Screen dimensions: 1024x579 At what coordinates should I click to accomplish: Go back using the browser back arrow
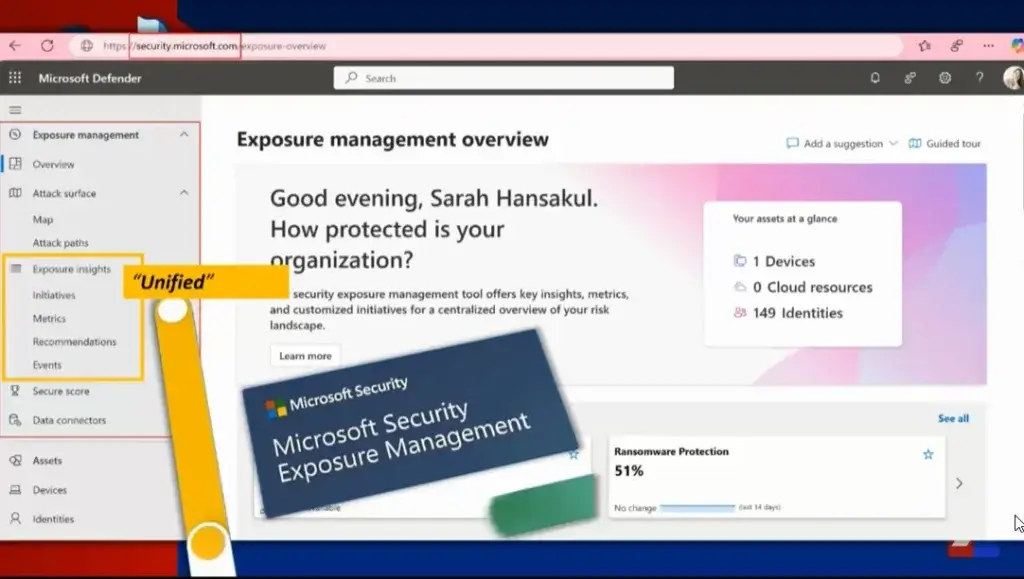(x=15, y=46)
